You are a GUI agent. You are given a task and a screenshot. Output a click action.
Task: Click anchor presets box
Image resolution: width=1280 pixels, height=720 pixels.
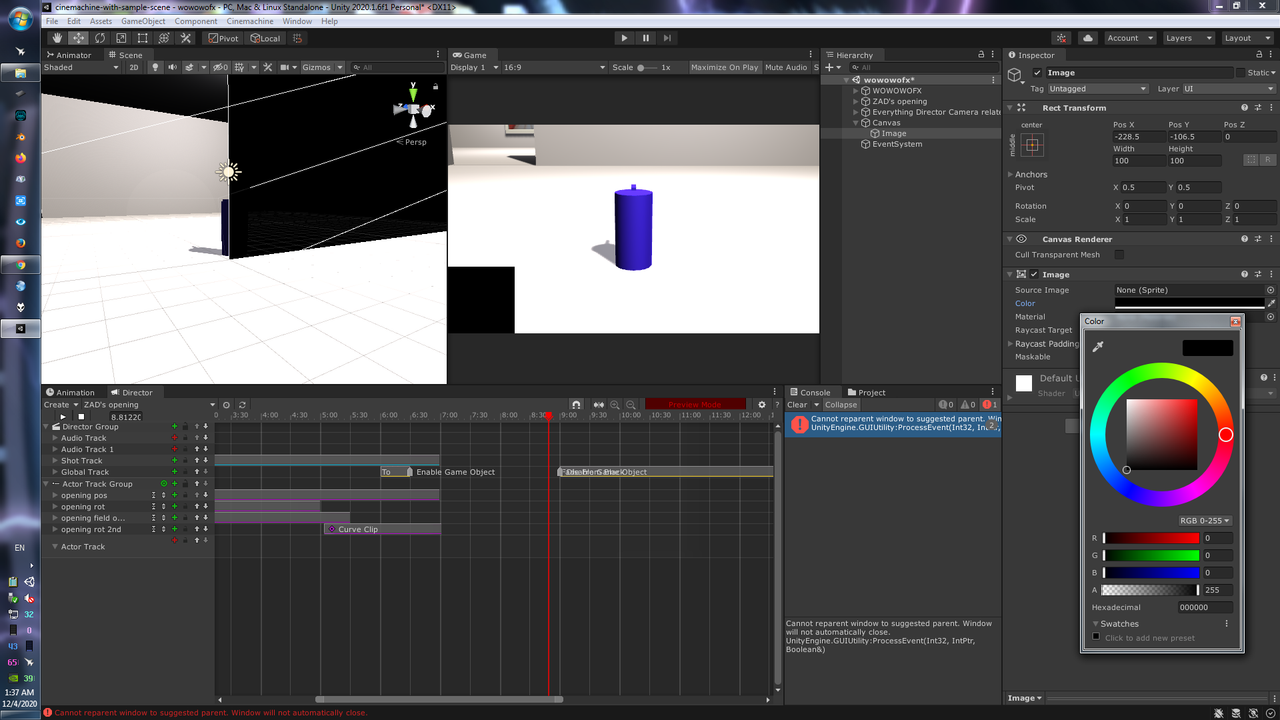pyautogui.click(x=1032, y=145)
